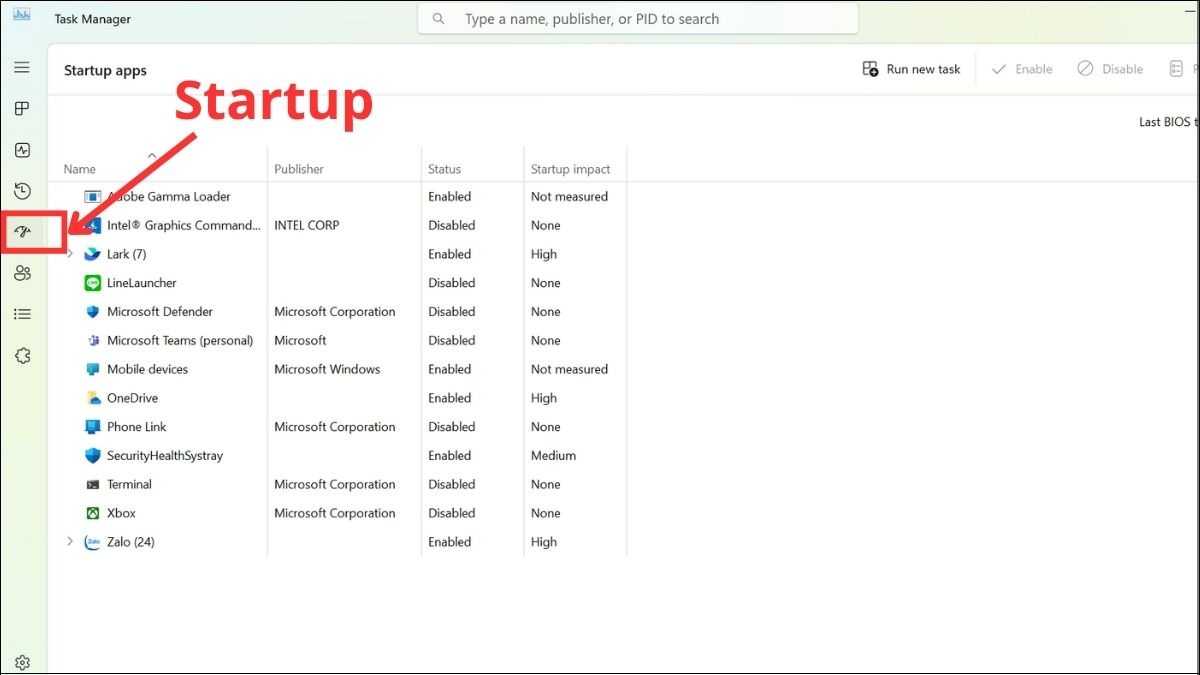Click Run new task
Screen dimensions: 1200x675
point(911,69)
